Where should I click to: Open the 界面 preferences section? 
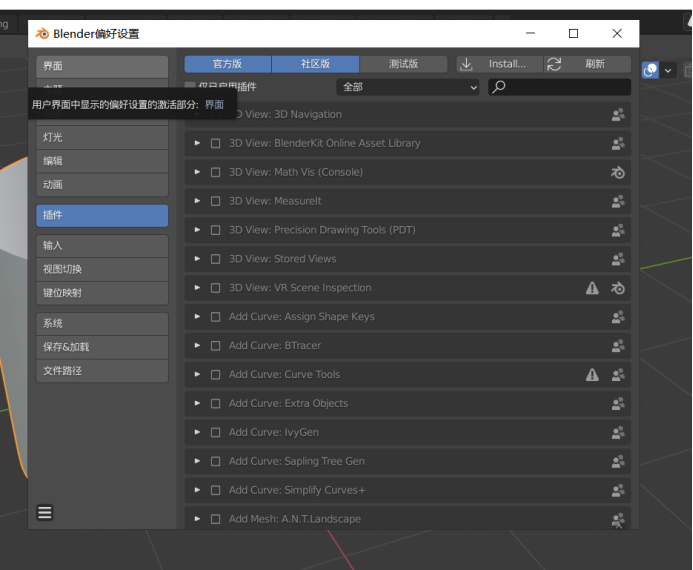102,66
